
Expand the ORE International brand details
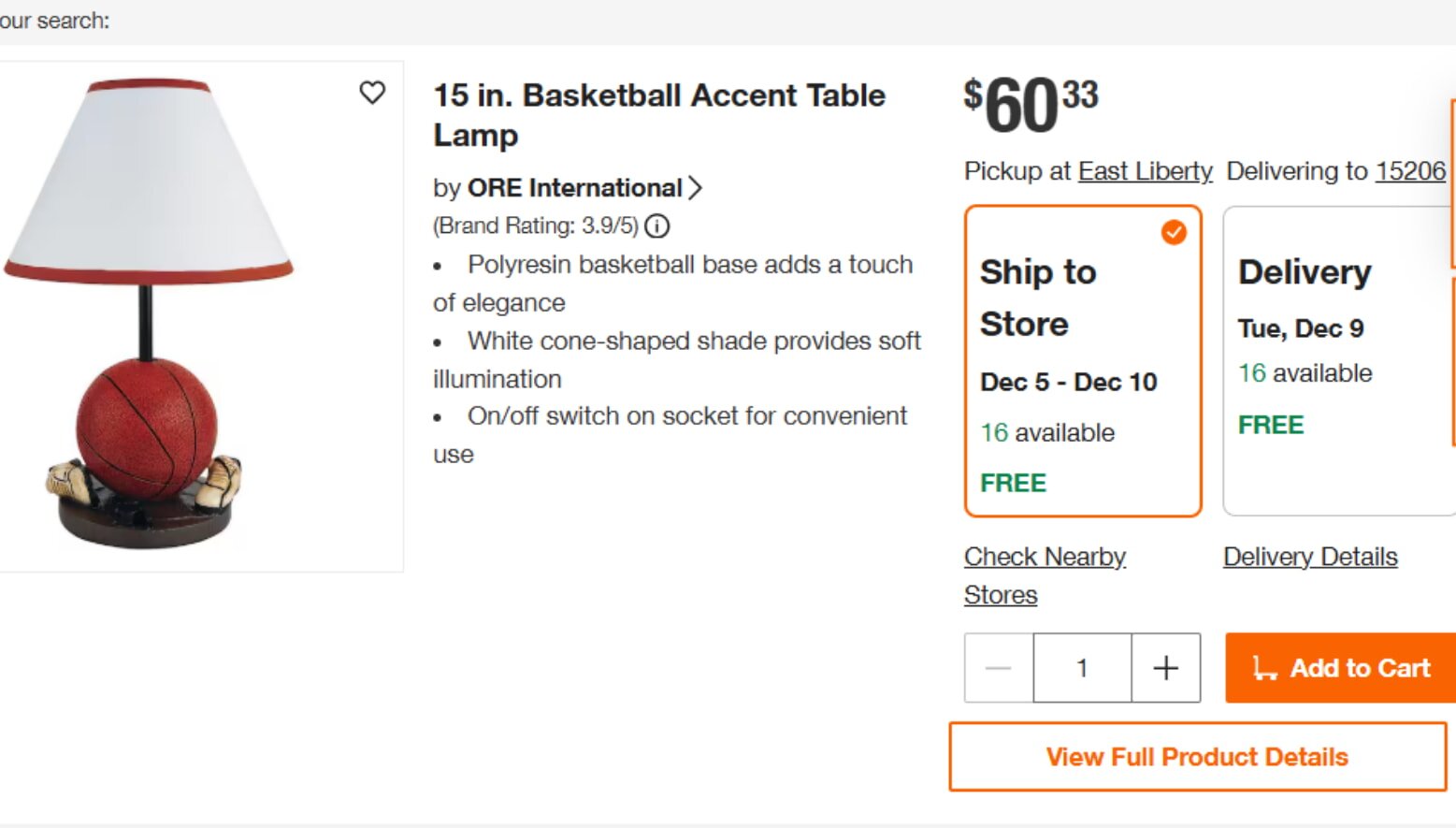(x=573, y=188)
